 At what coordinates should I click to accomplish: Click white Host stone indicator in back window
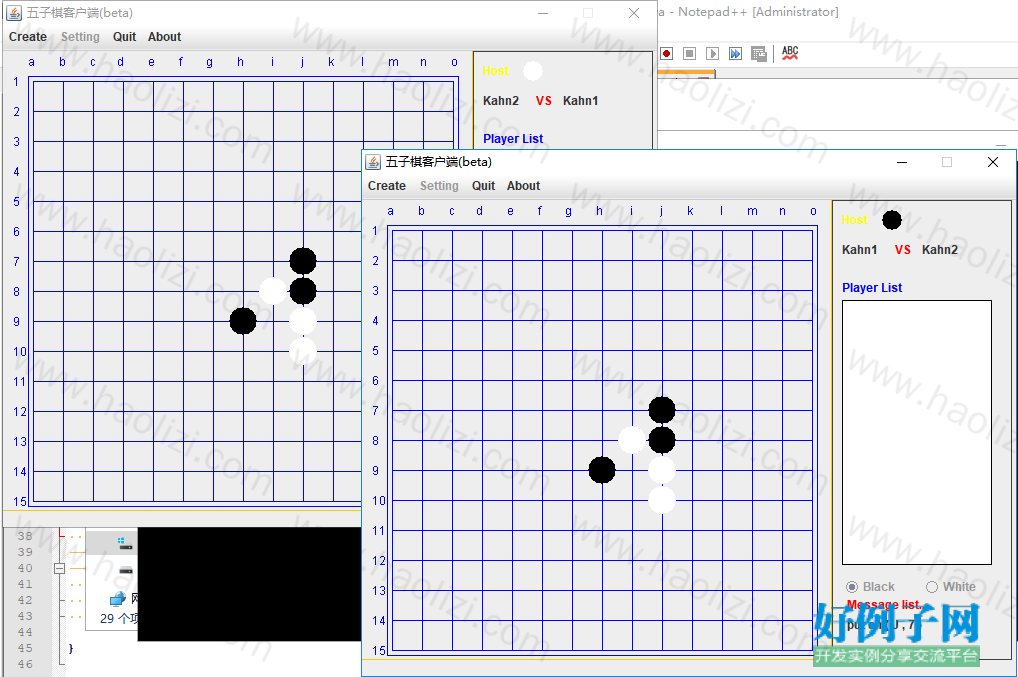[532, 71]
